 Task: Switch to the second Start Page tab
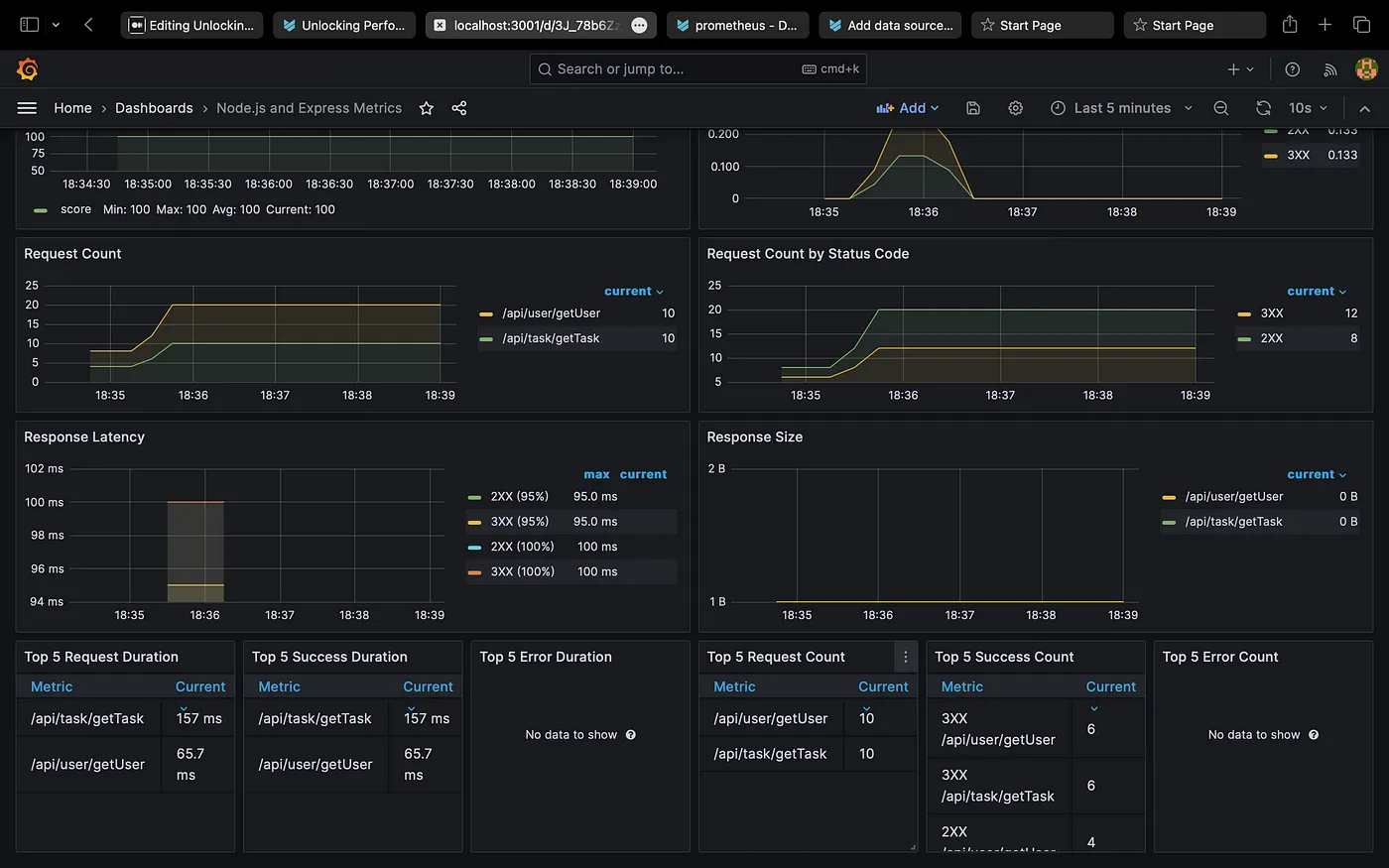1195,25
